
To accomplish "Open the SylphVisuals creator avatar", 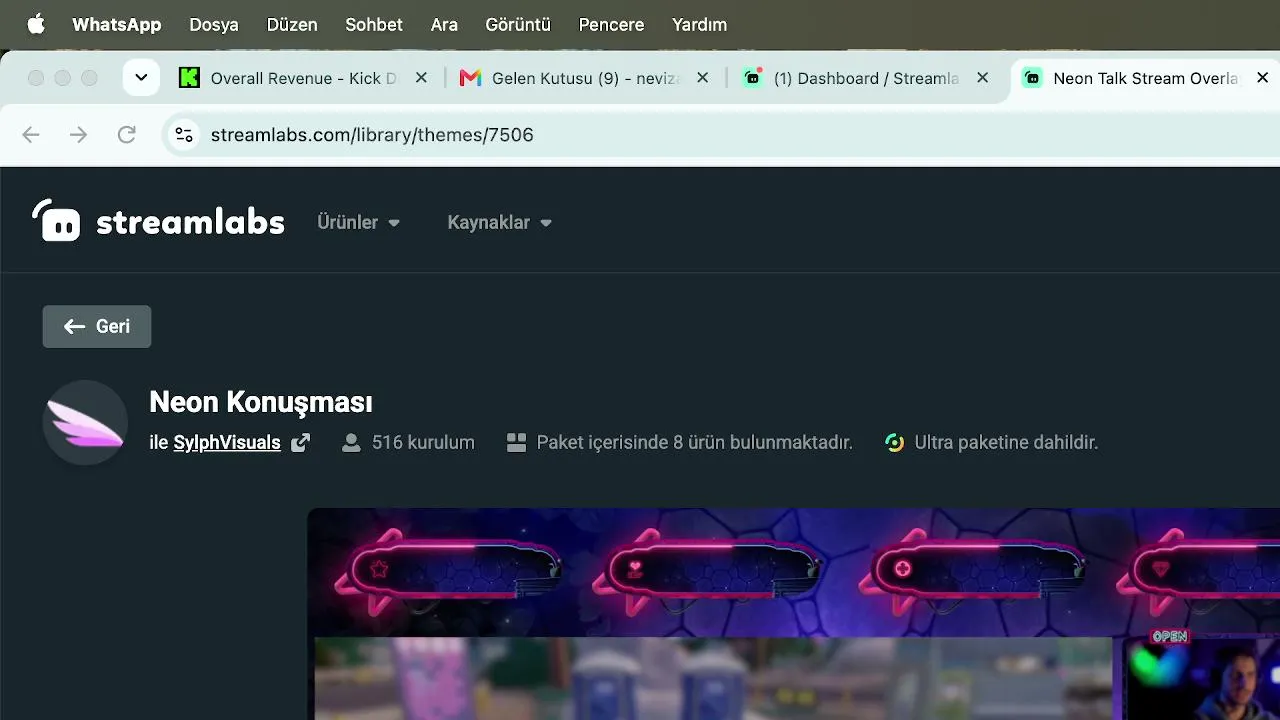I will [85, 422].
